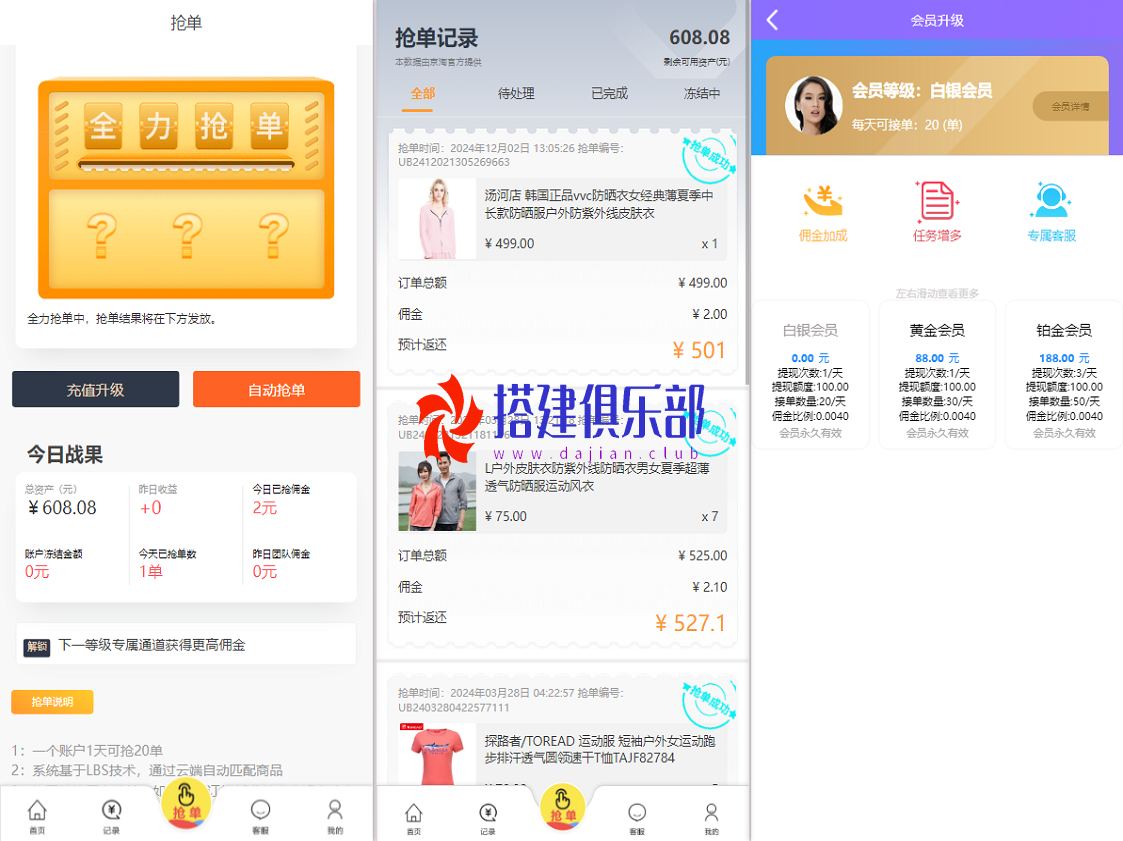
Task: Show the 冻结中 orders tab
Action: tap(702, 93)
